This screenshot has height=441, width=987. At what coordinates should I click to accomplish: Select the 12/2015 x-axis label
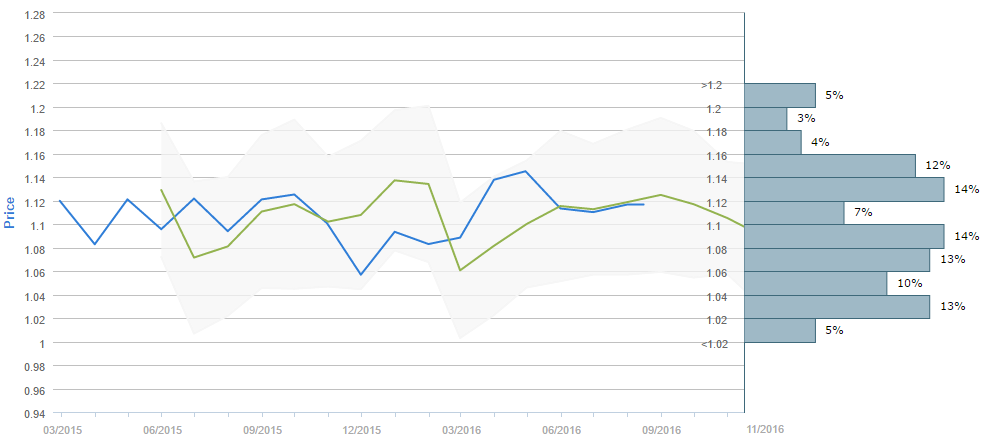[x=361, y=429]
